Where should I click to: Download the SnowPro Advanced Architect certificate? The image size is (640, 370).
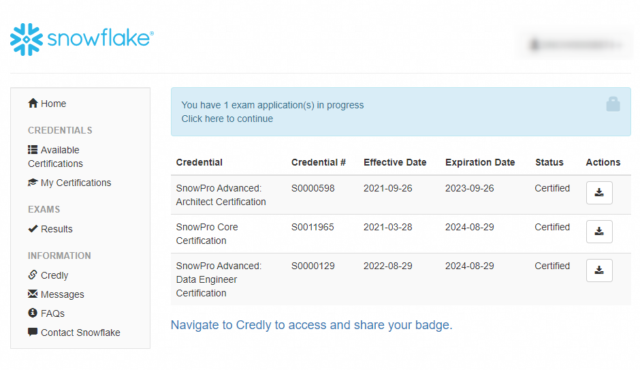coord(599,193)
